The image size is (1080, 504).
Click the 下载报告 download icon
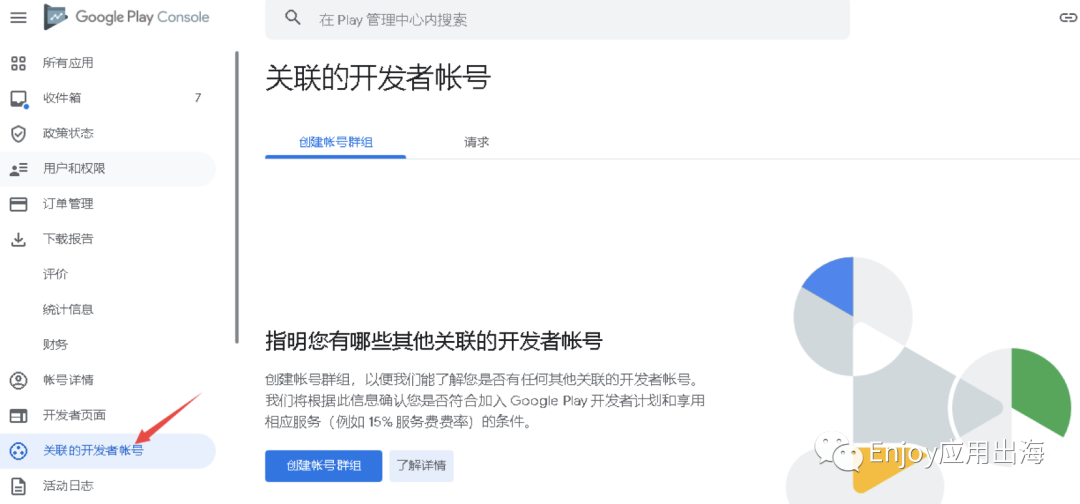[19, 240]
